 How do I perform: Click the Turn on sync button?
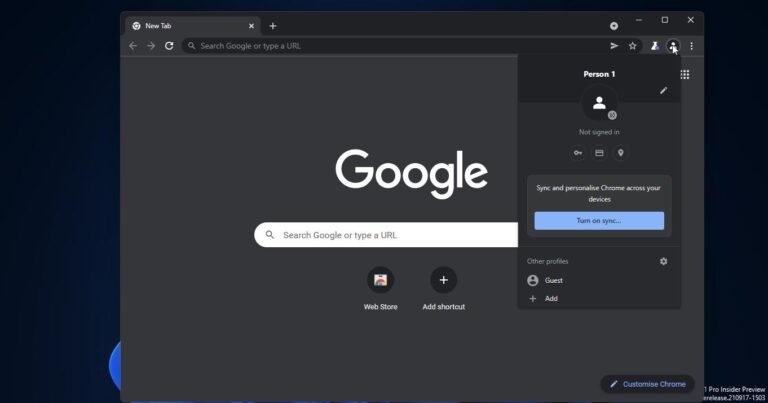[599, 220]
